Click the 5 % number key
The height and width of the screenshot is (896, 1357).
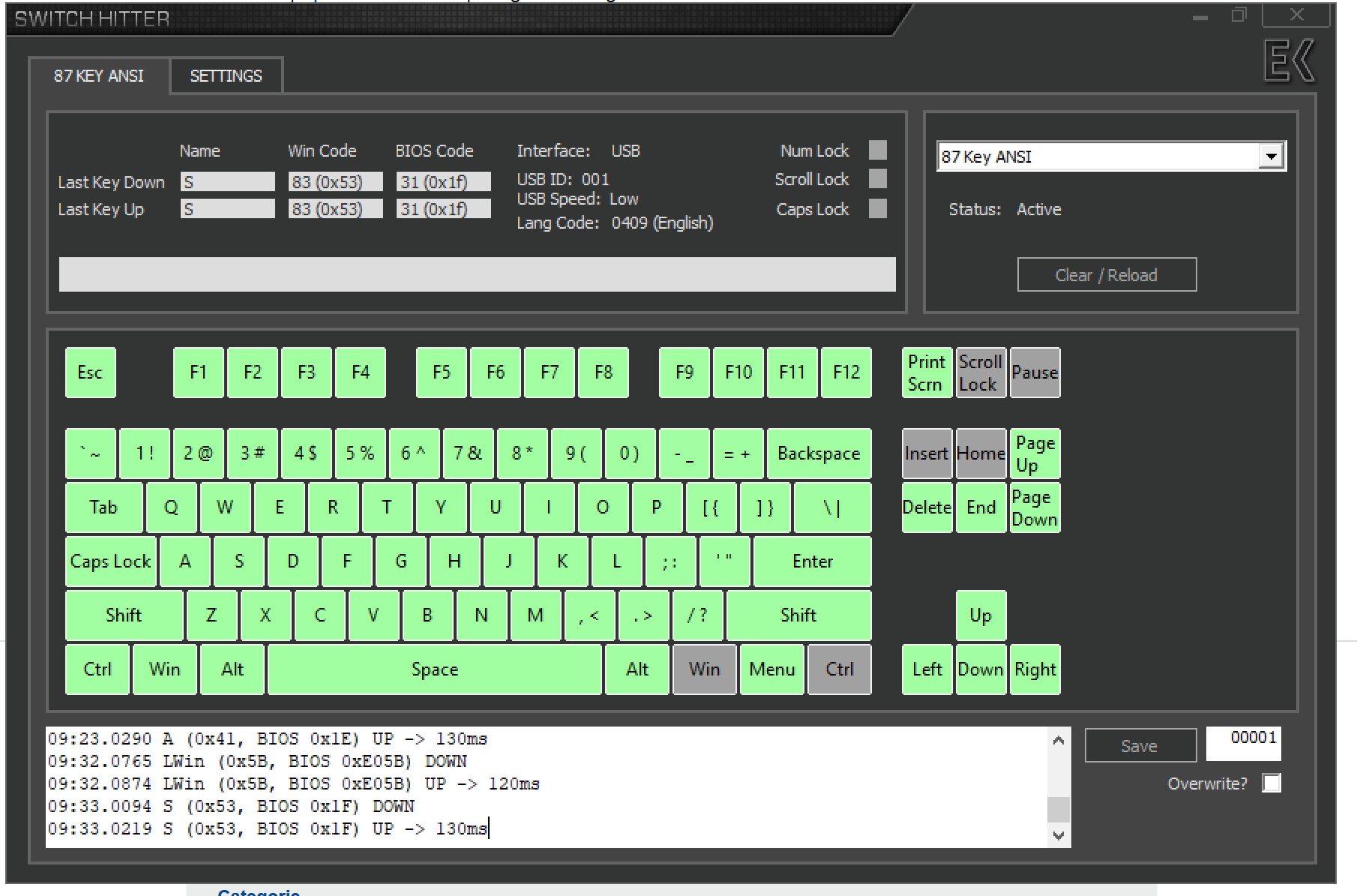coord(361,454)
